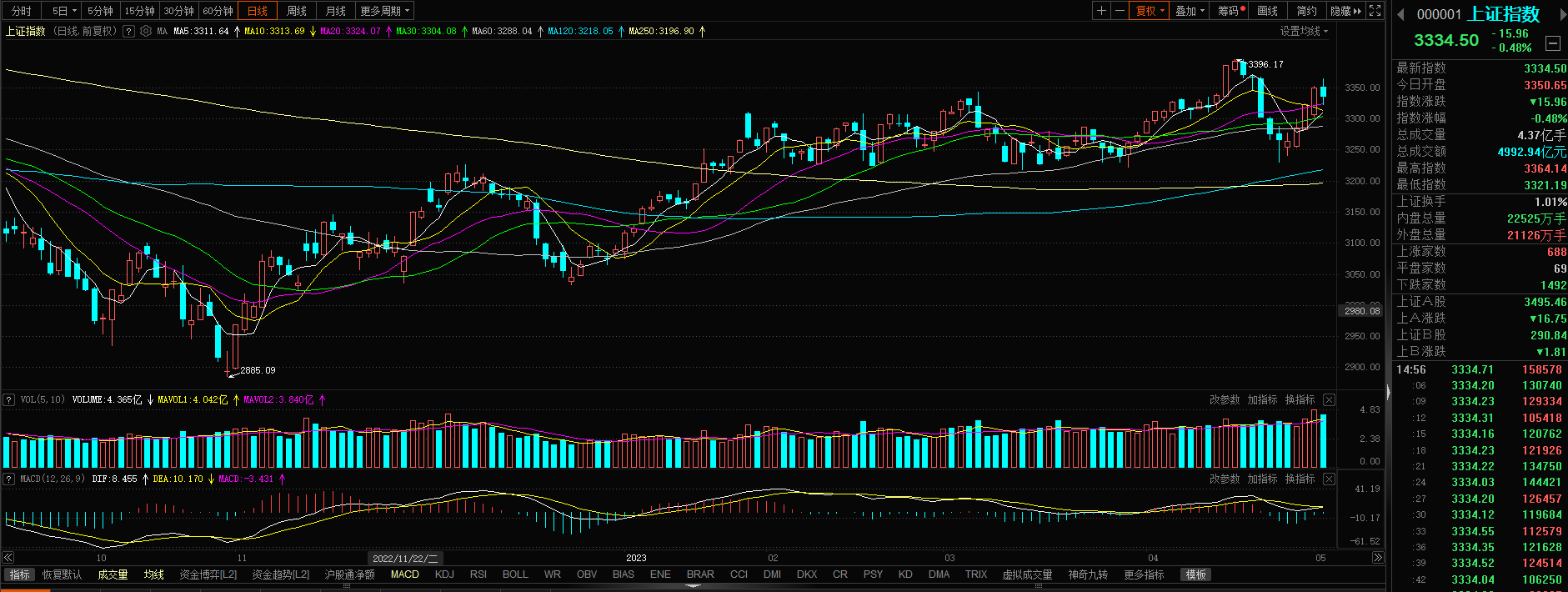Select the KDJ indicator tab
The height and width of the screenshot is (592, 1568).
444,574
